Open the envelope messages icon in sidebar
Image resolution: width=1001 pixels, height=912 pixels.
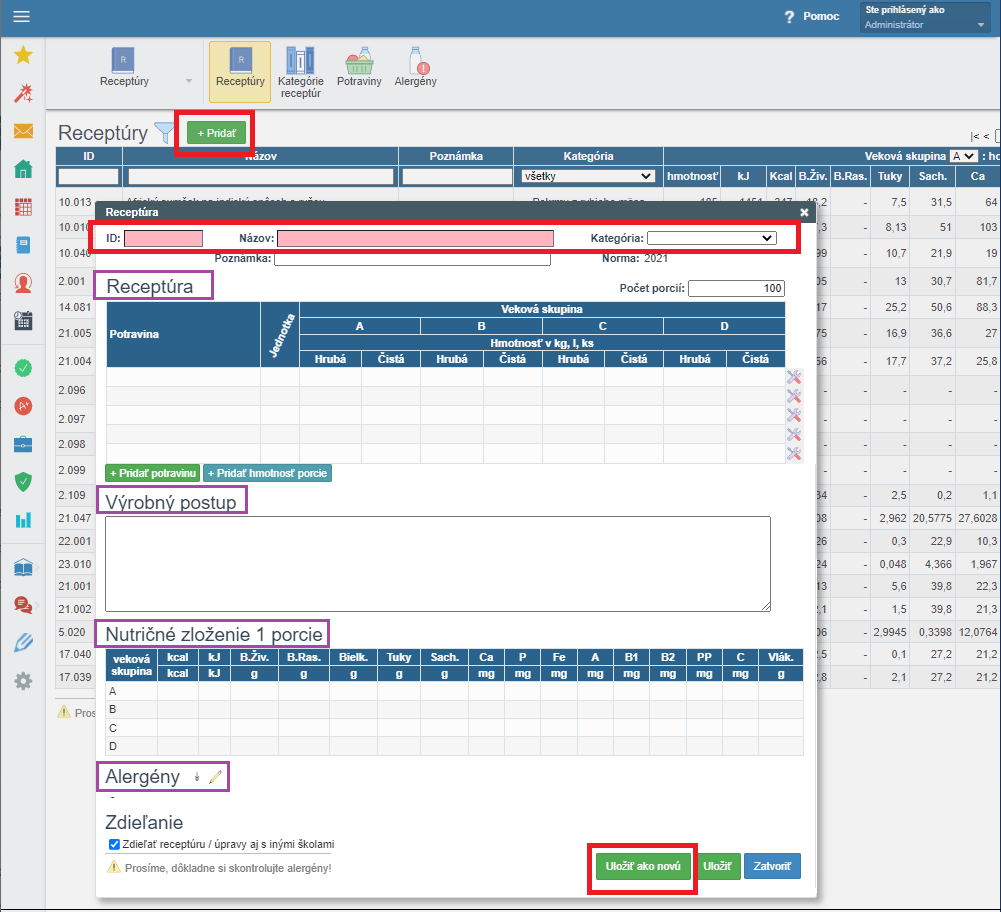[23, 131]
